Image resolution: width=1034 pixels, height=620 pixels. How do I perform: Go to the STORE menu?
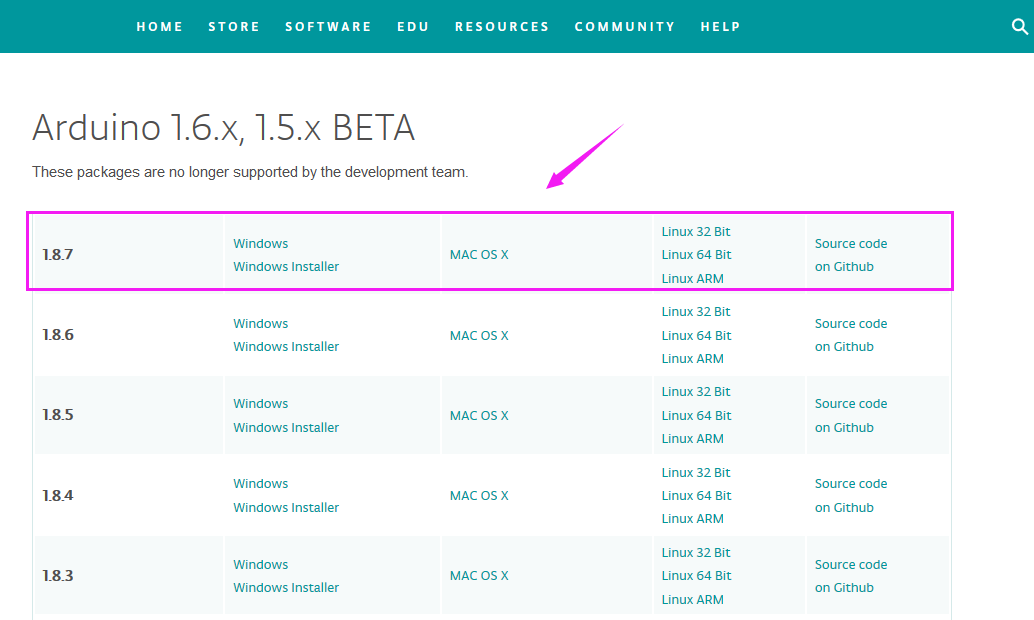coord(234,26)
